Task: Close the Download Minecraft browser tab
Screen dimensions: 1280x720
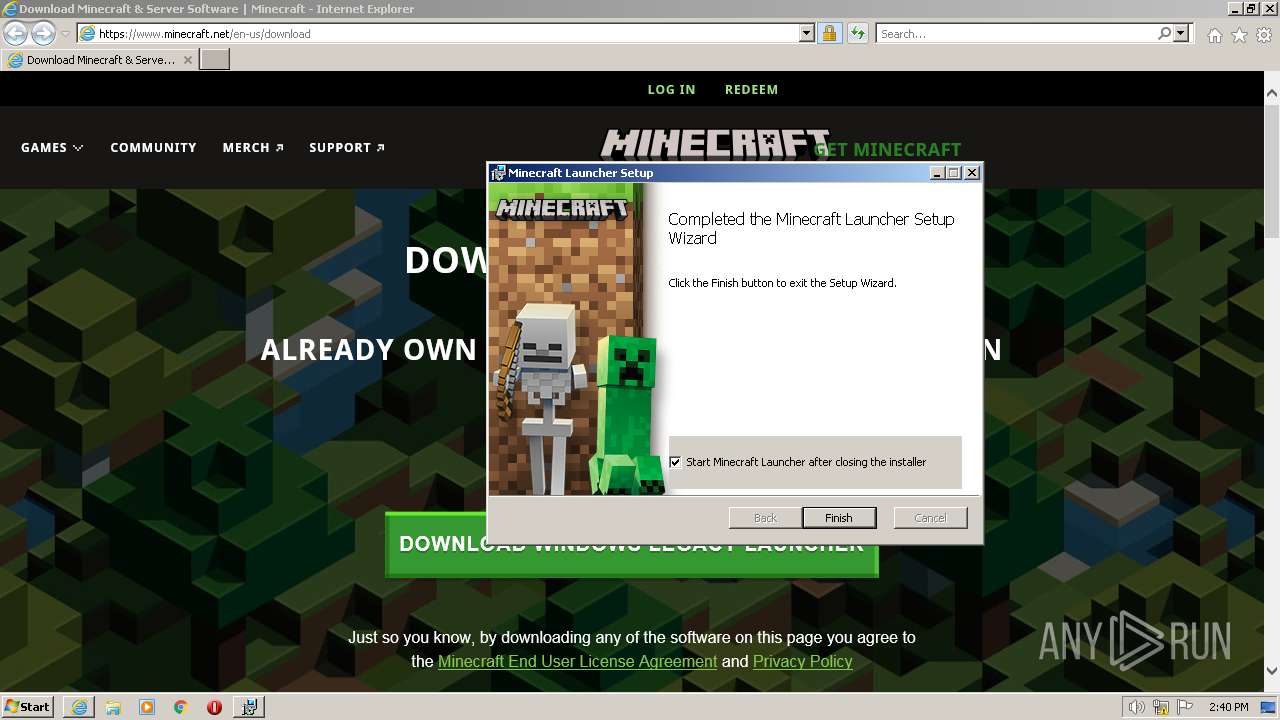Action: click(187, 60)
